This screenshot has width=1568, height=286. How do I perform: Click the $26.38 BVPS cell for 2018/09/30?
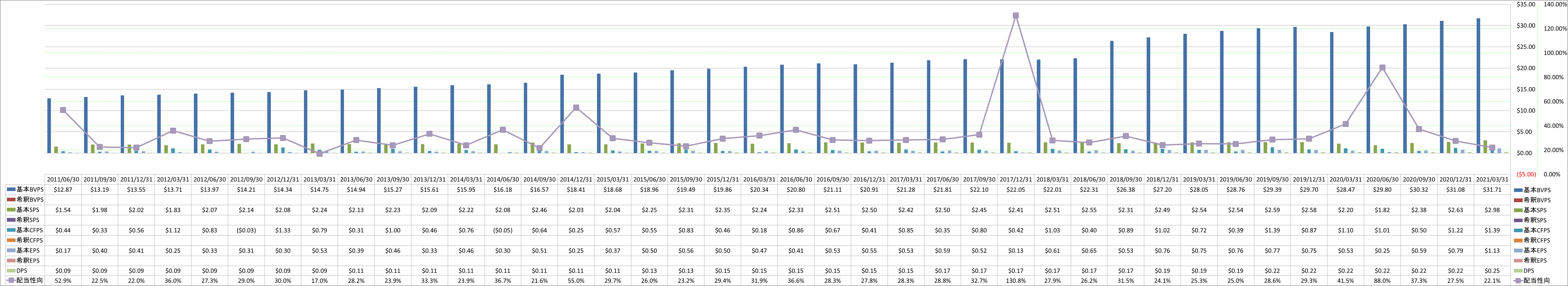pos(1126,190)
